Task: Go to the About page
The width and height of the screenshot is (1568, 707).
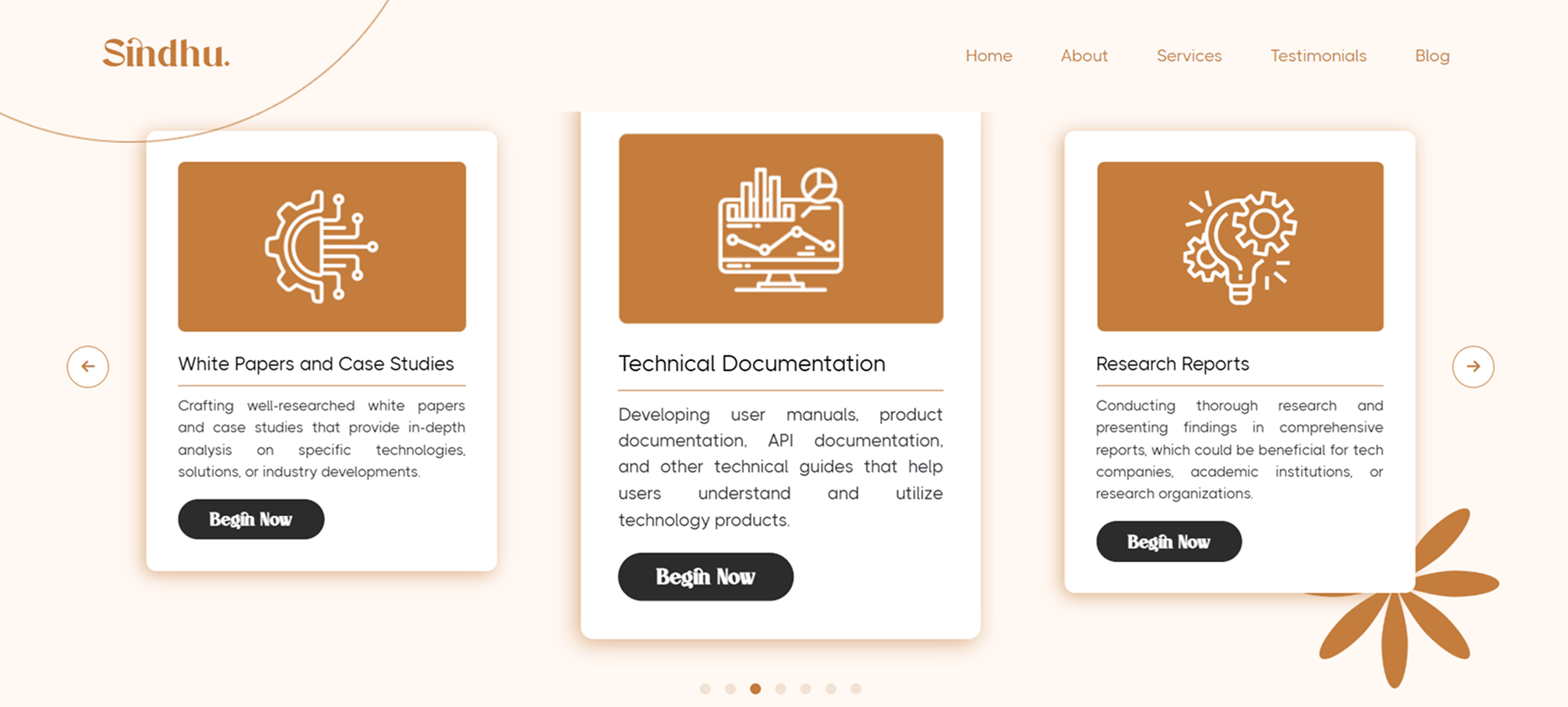Action: click(x=1084, y=56)
